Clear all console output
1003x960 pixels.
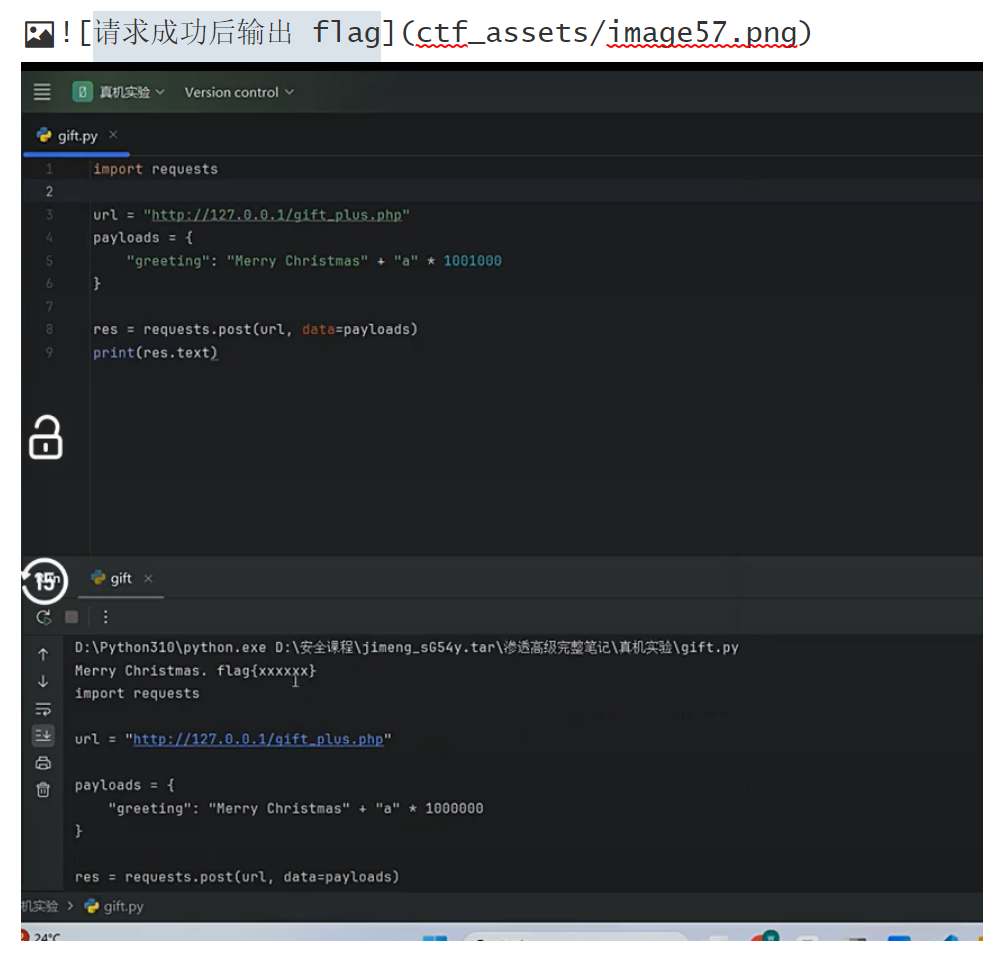43,791
